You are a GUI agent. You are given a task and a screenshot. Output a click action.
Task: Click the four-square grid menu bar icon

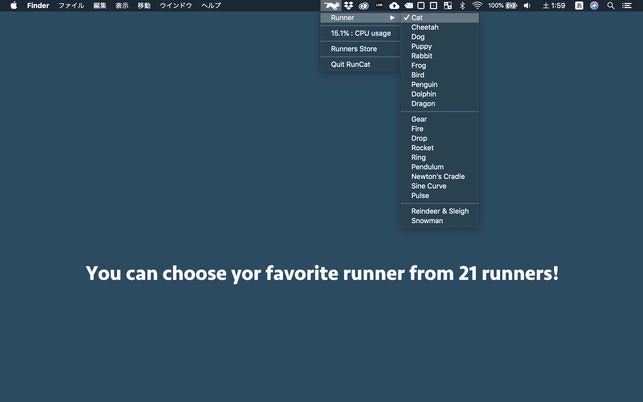pyautogui.click(x=448, y=6)
